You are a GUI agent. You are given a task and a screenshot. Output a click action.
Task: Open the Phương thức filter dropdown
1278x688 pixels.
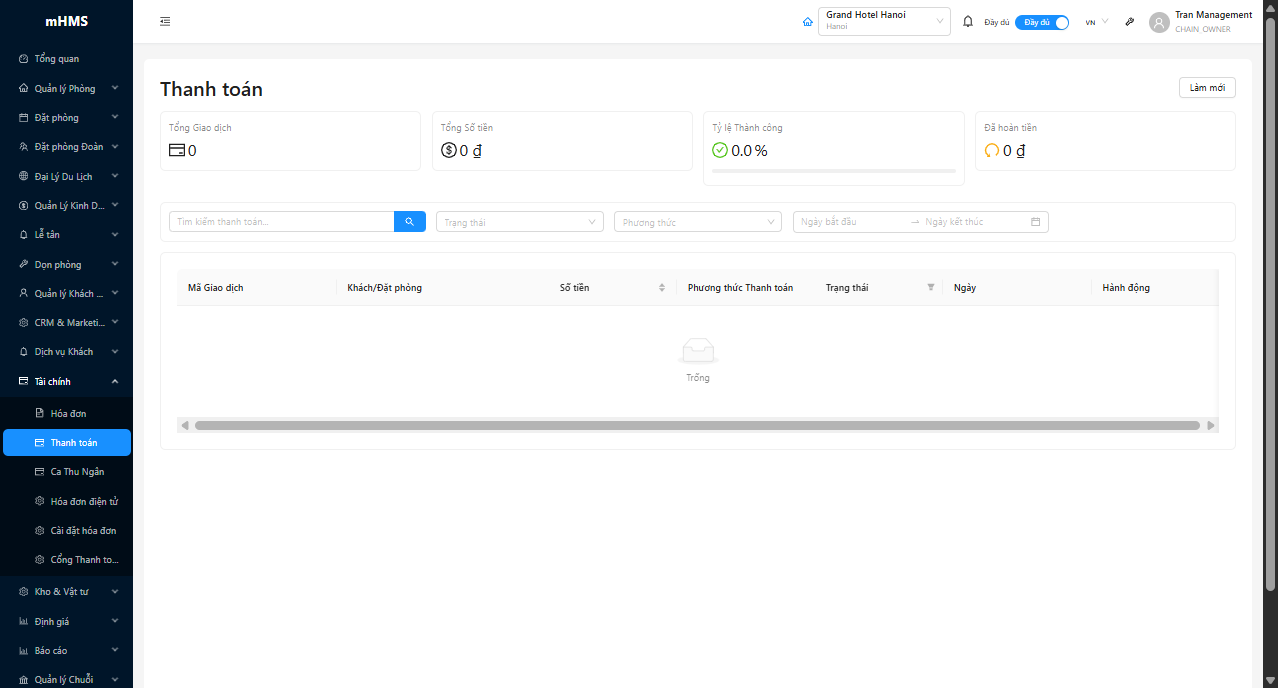[x=697, y=222]
